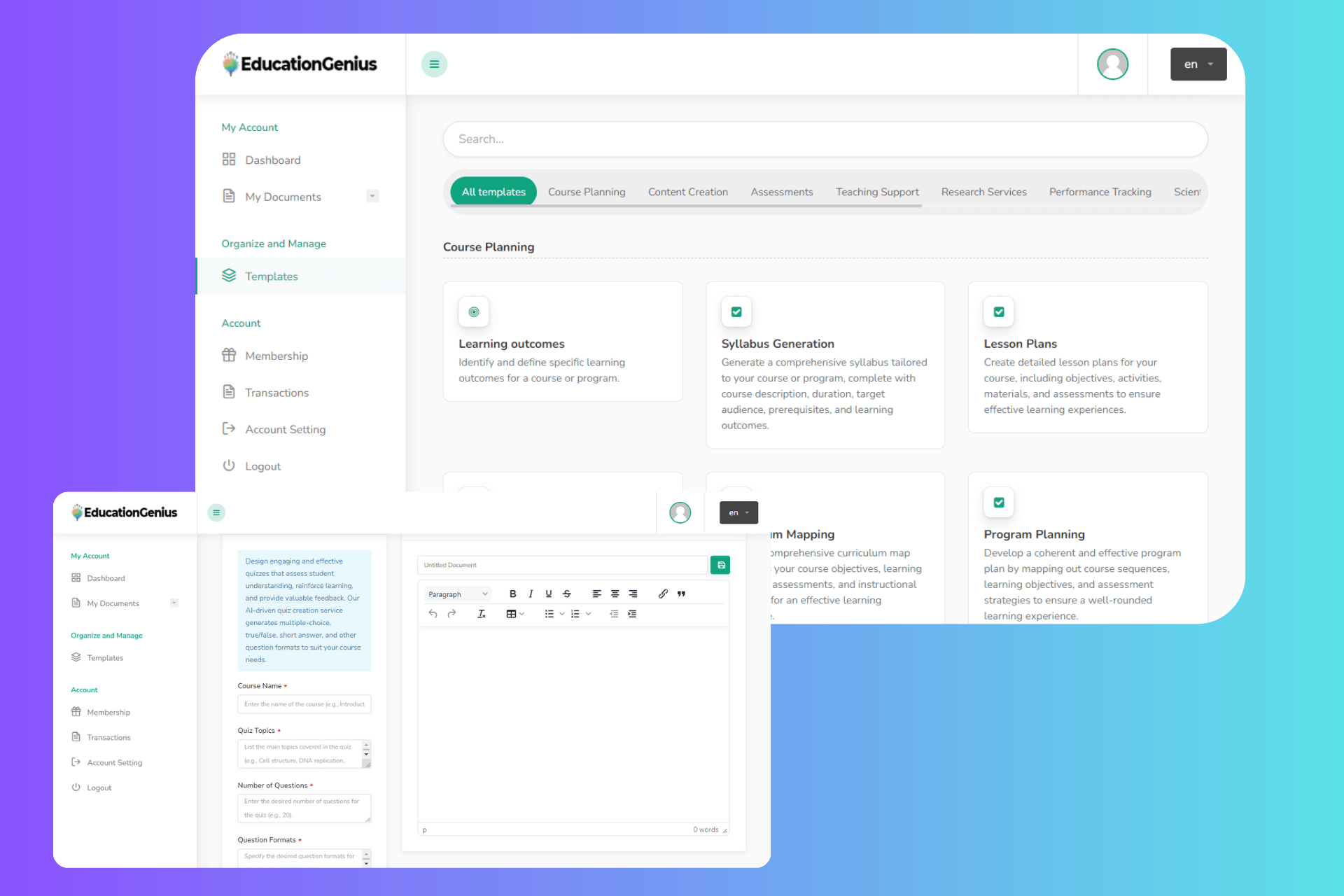Click EducationGenius logo in templates window

click(x=300, y=64)
